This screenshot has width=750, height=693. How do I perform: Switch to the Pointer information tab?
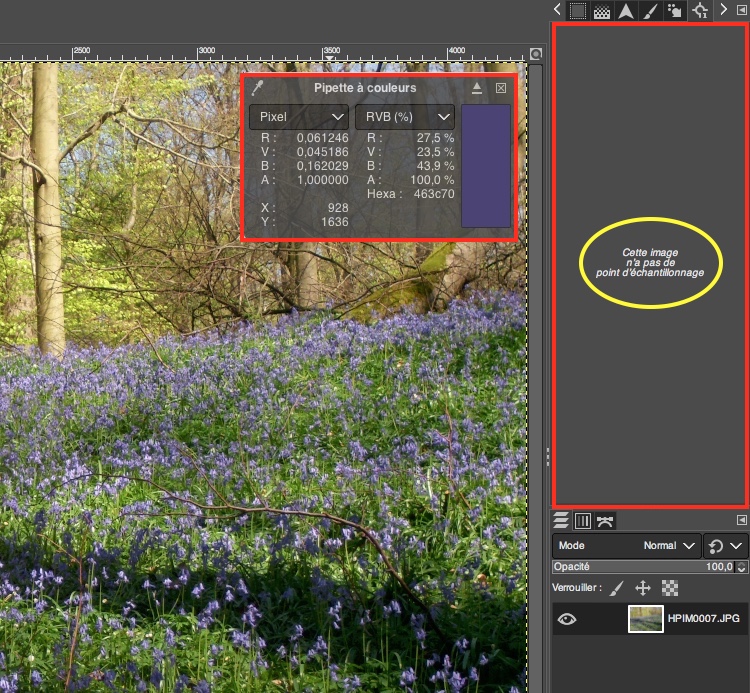tap(627, 10)
